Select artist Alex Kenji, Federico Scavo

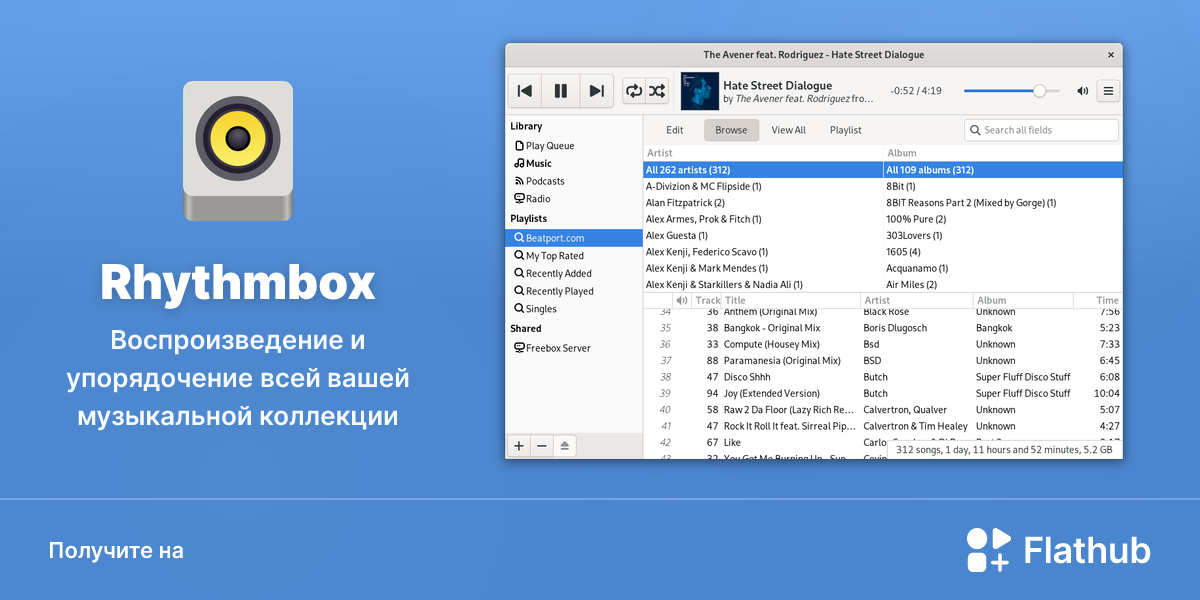tap(763, 252)
